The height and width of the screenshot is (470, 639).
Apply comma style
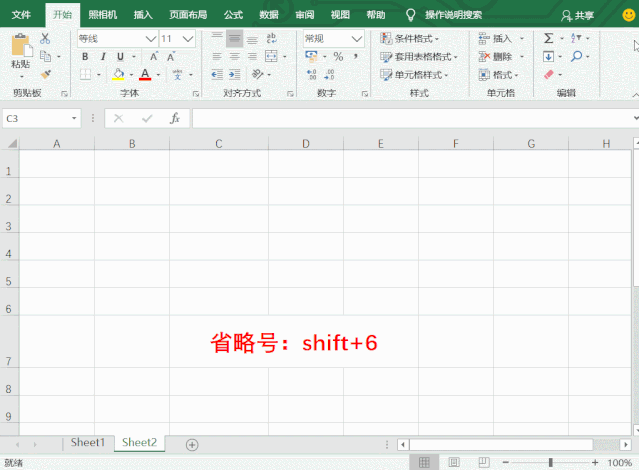356,56
